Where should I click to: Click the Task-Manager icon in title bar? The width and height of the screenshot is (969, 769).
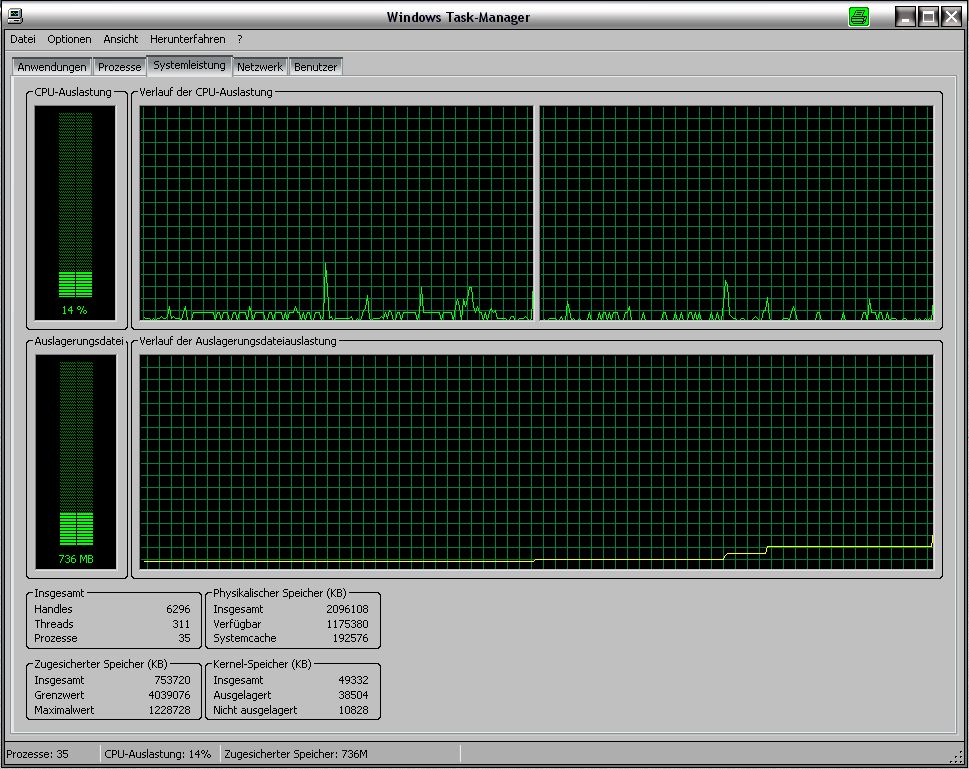15,16
